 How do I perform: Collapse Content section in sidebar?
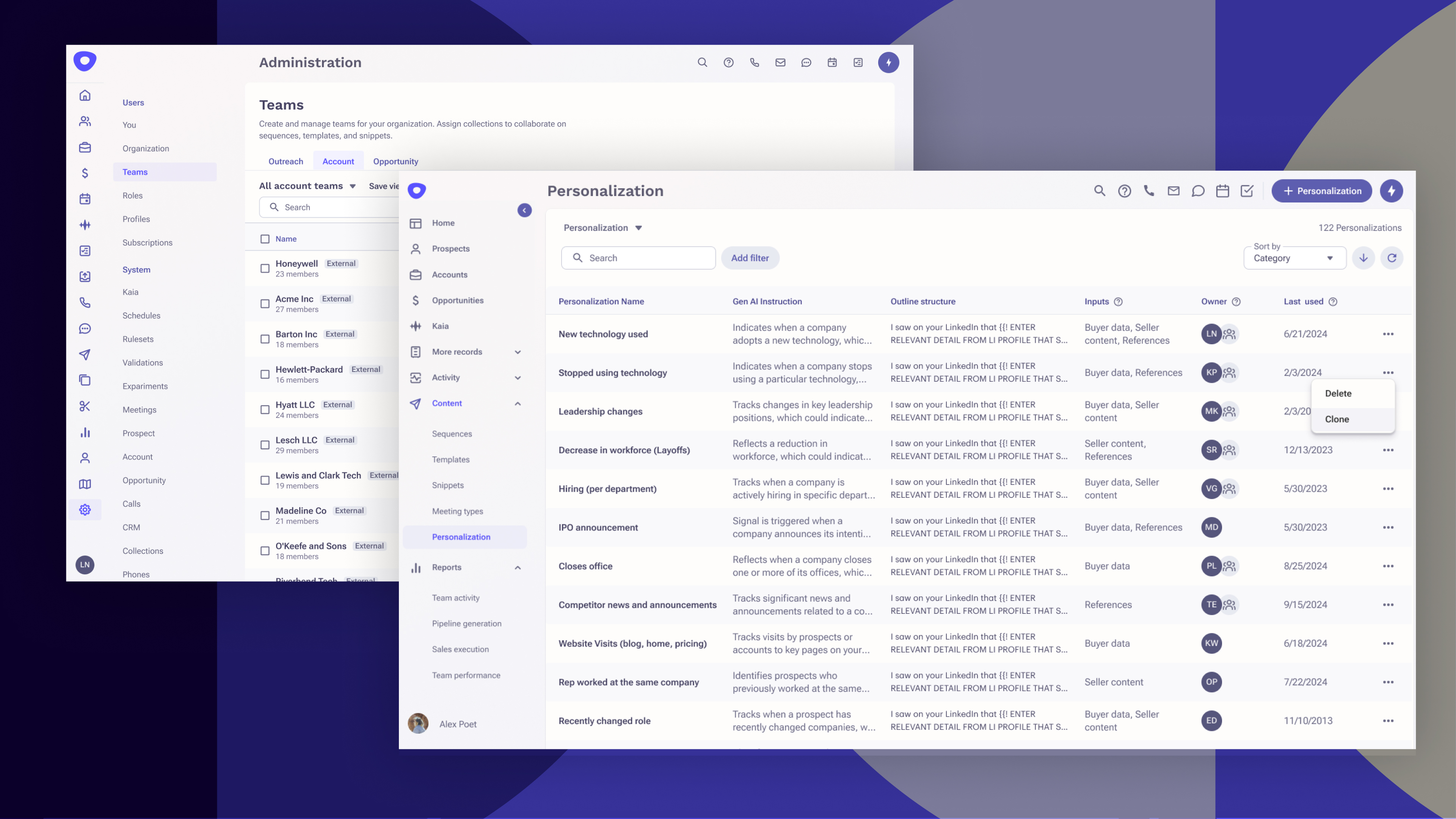pos(518,403)
